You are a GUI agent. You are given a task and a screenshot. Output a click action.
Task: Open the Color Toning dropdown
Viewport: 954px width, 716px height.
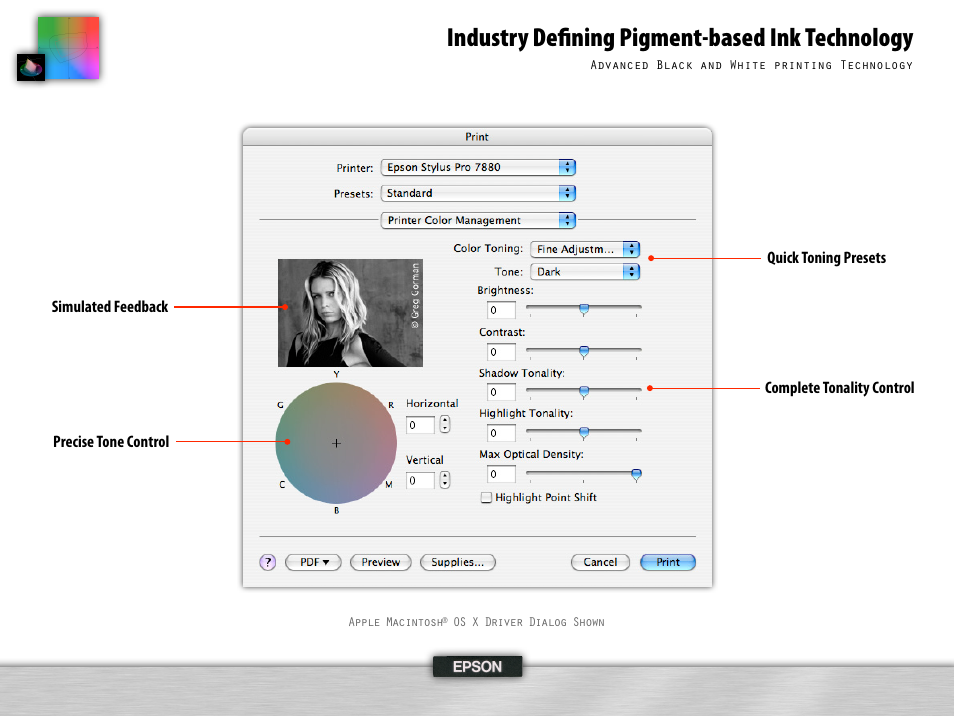coord(585,249)
